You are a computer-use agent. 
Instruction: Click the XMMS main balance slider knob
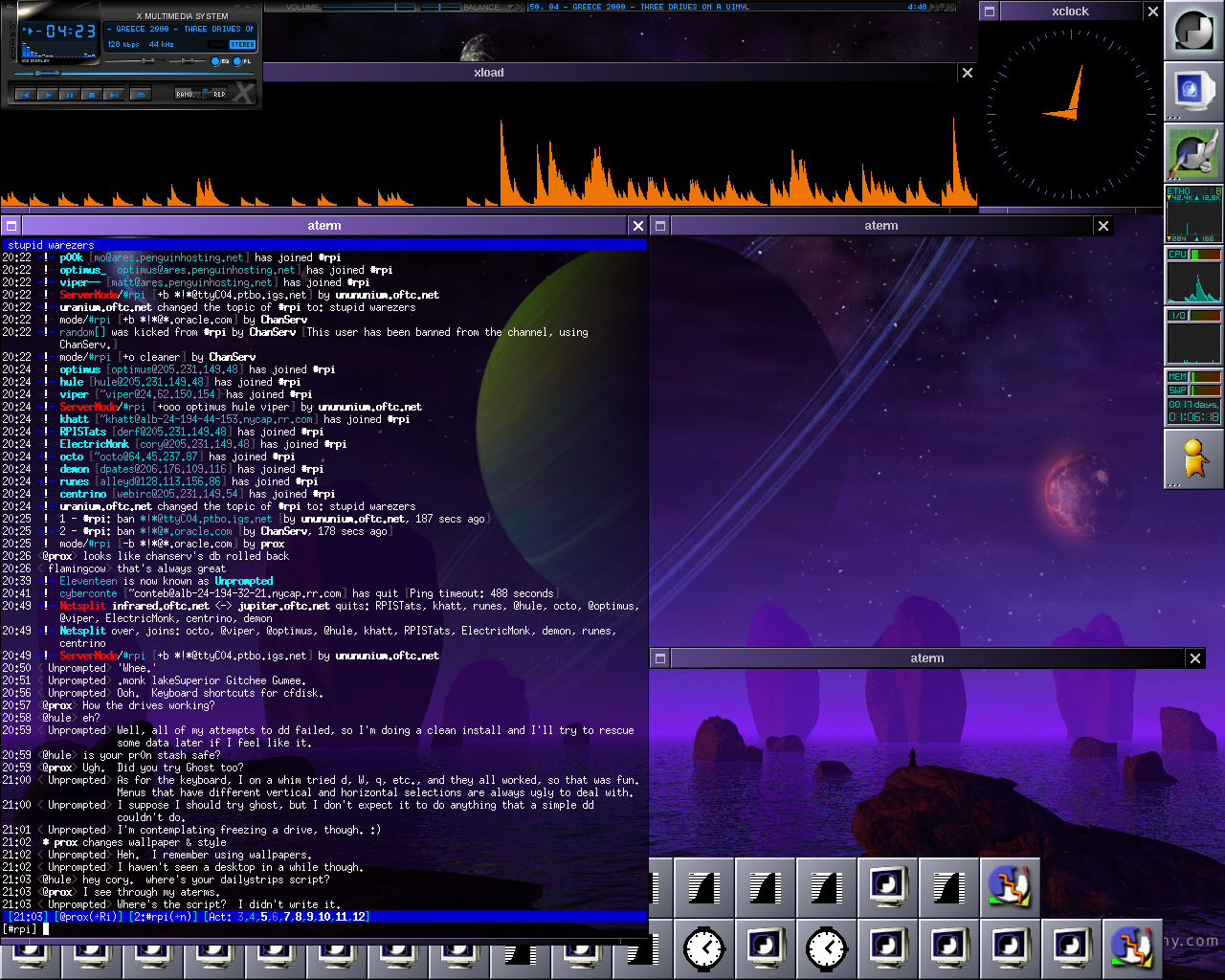tap(188, 60)
